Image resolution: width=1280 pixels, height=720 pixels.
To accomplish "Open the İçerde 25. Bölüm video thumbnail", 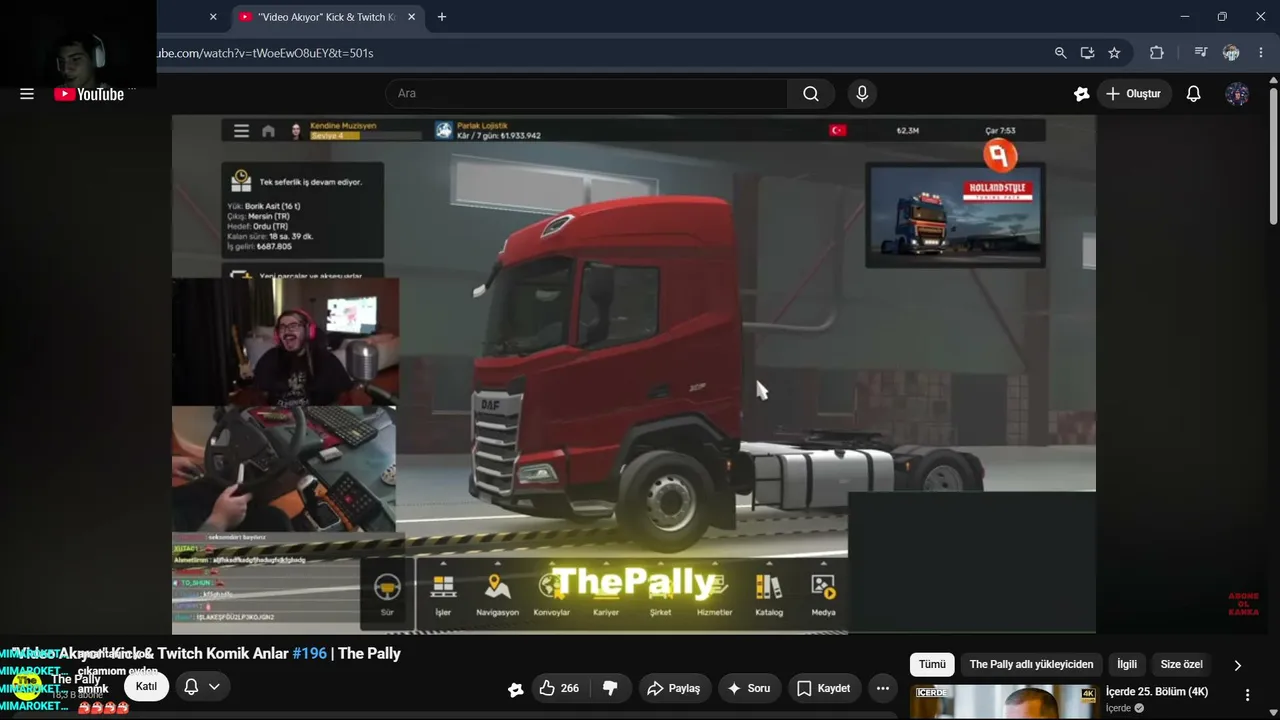I will tap(1005, 702).
